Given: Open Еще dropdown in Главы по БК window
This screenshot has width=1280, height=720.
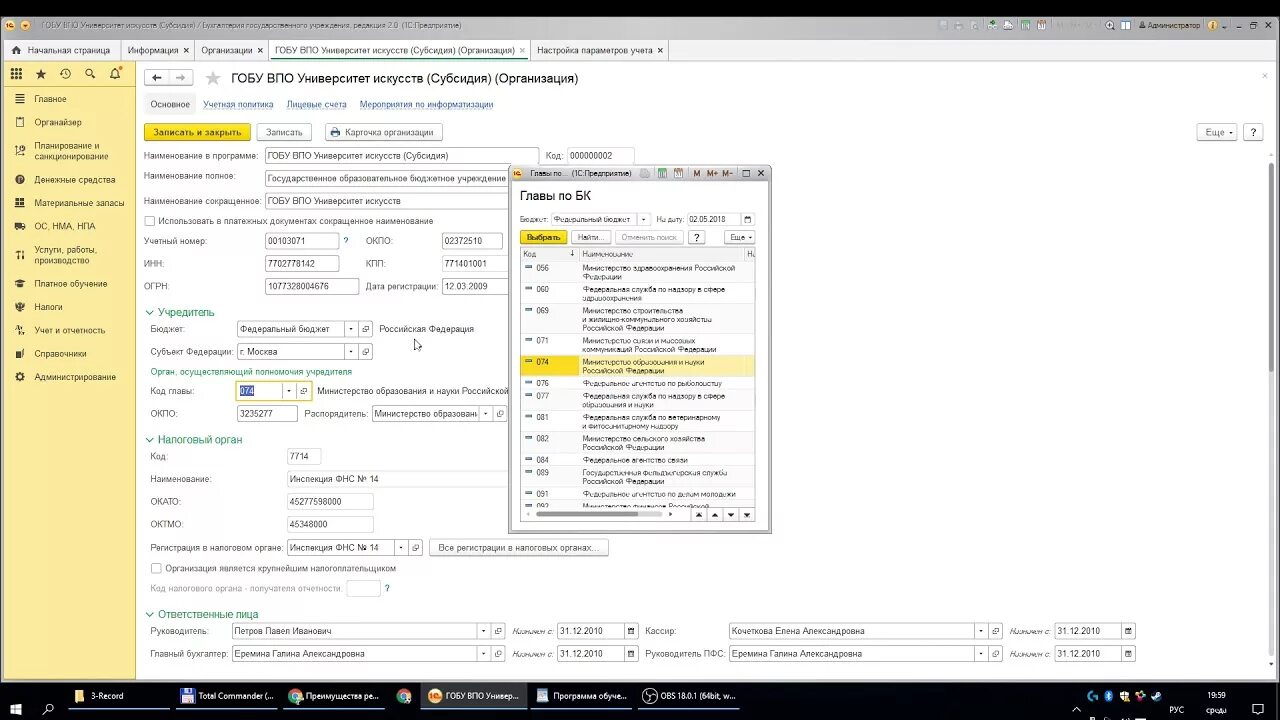Looking at the screenshot, I should click(x=740, y=237).
